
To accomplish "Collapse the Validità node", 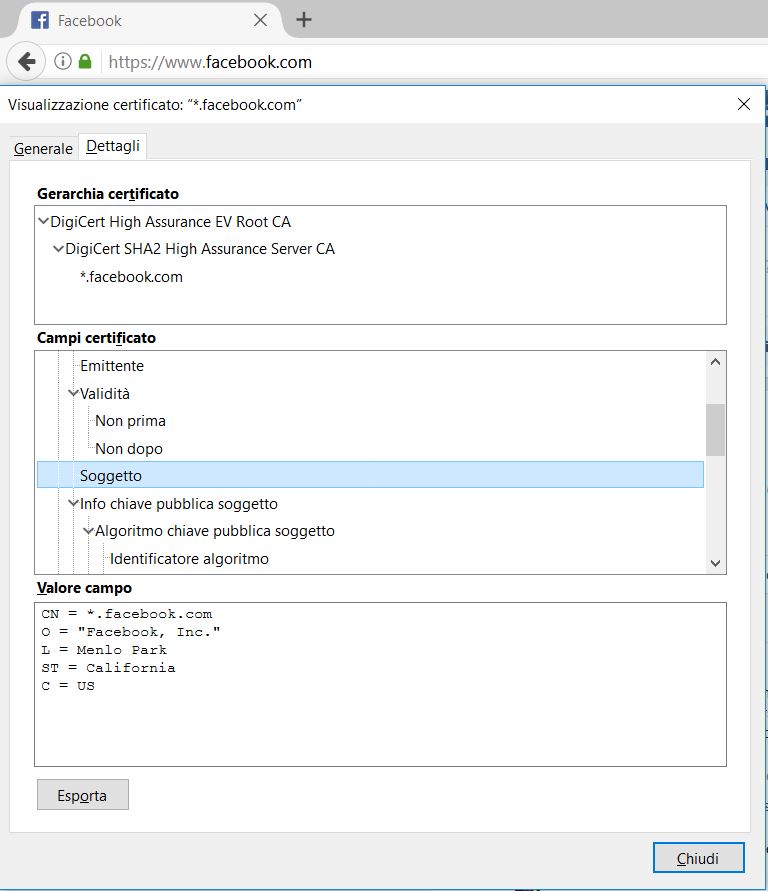I will point(73,393).
